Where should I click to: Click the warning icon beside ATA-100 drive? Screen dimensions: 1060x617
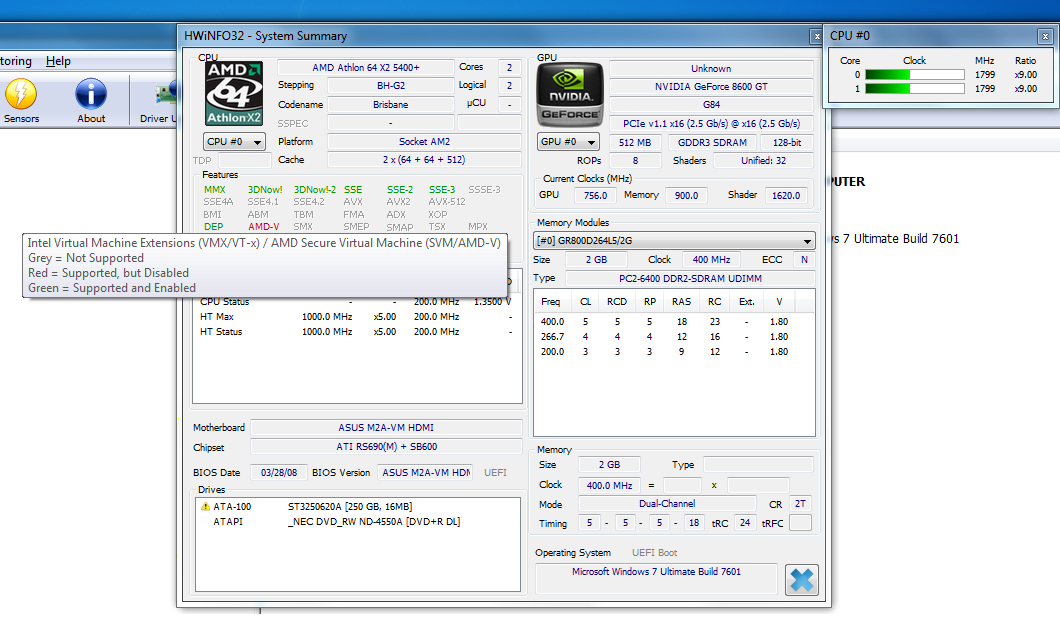(206, 506)
